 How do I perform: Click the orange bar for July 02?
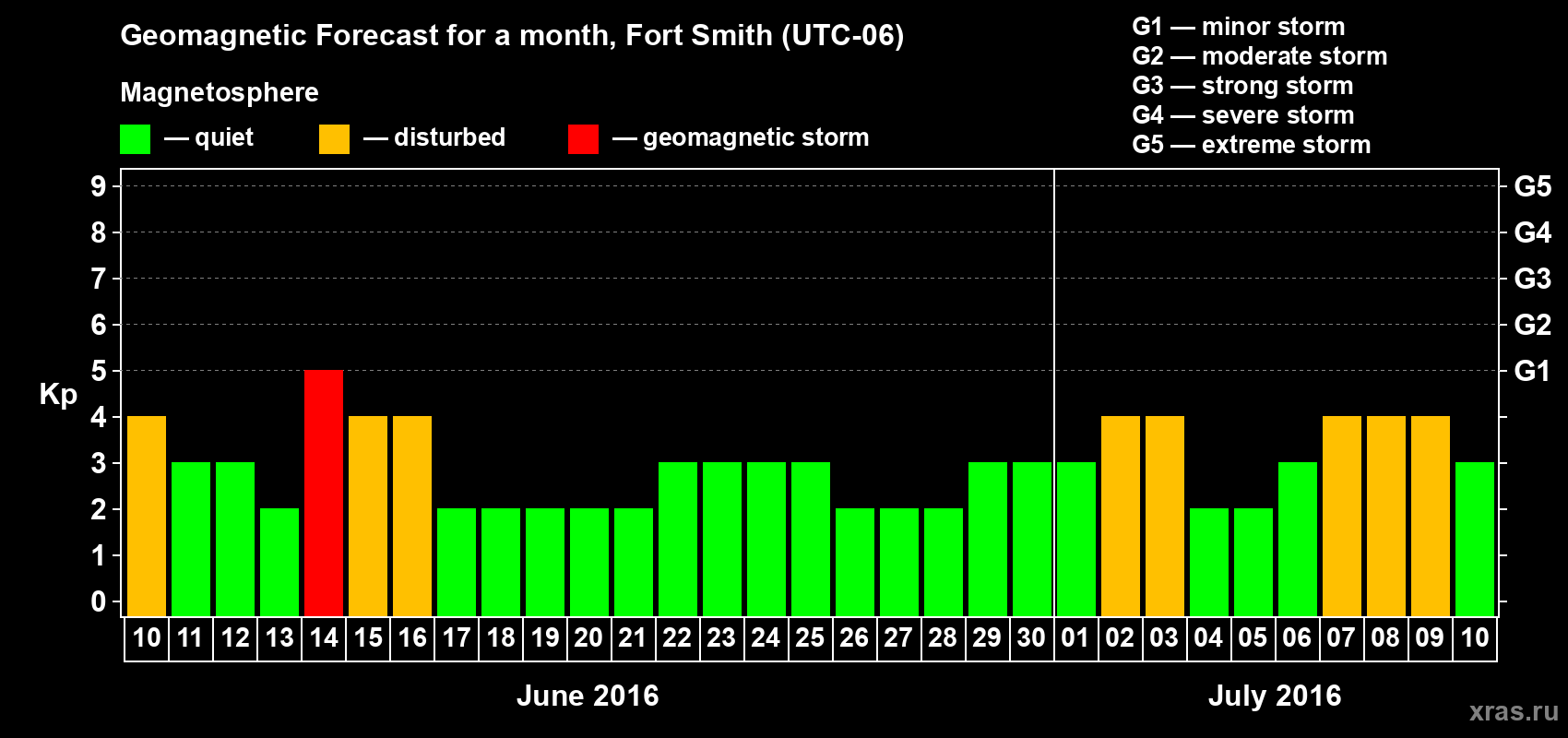point(1121,517)
